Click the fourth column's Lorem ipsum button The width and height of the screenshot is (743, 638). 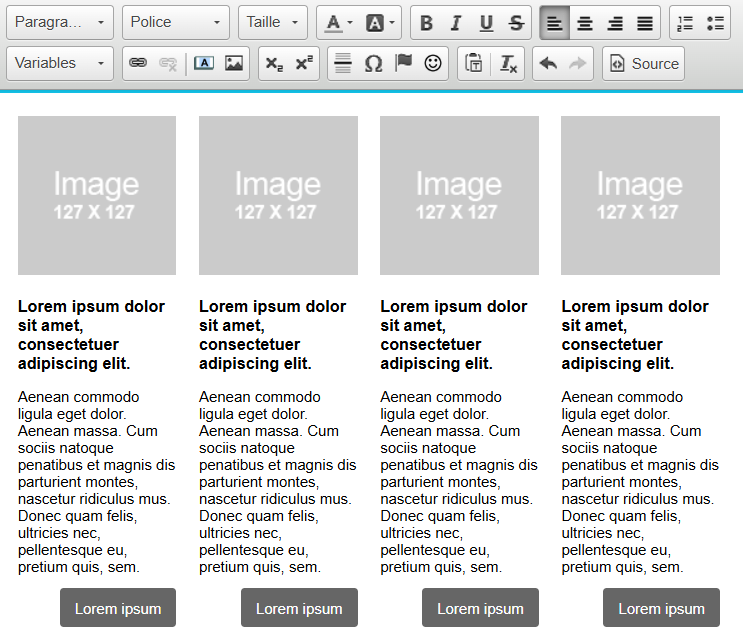point(661,608)
